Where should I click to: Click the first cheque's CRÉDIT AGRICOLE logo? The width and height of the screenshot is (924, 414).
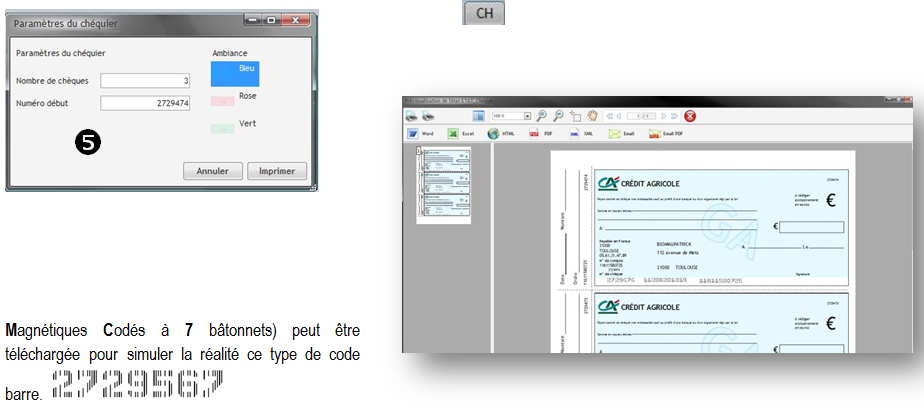pos(639,184)
